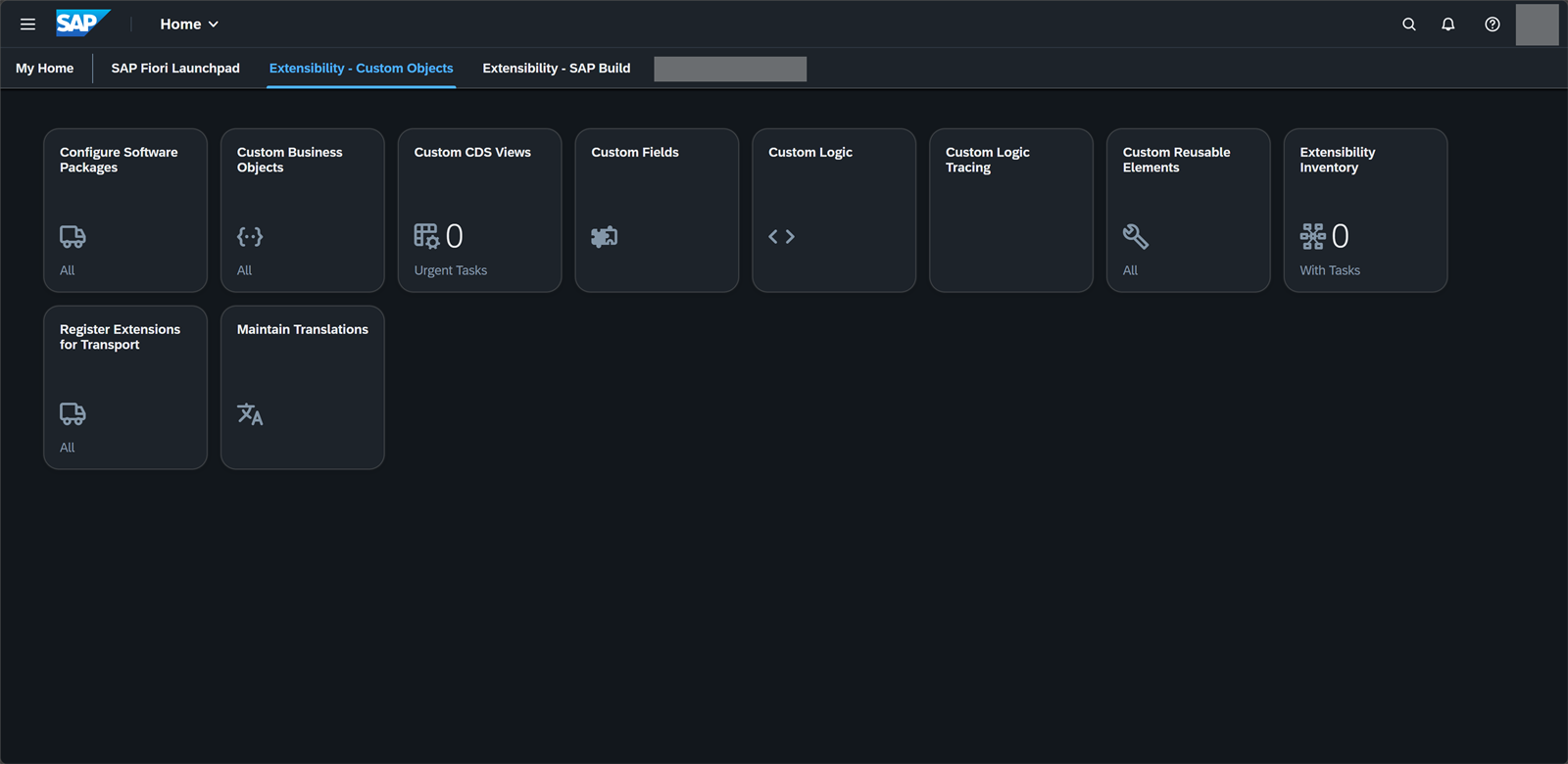
Task: Click truck icon on Configure Software Packages
Action: tap(73, 236)
